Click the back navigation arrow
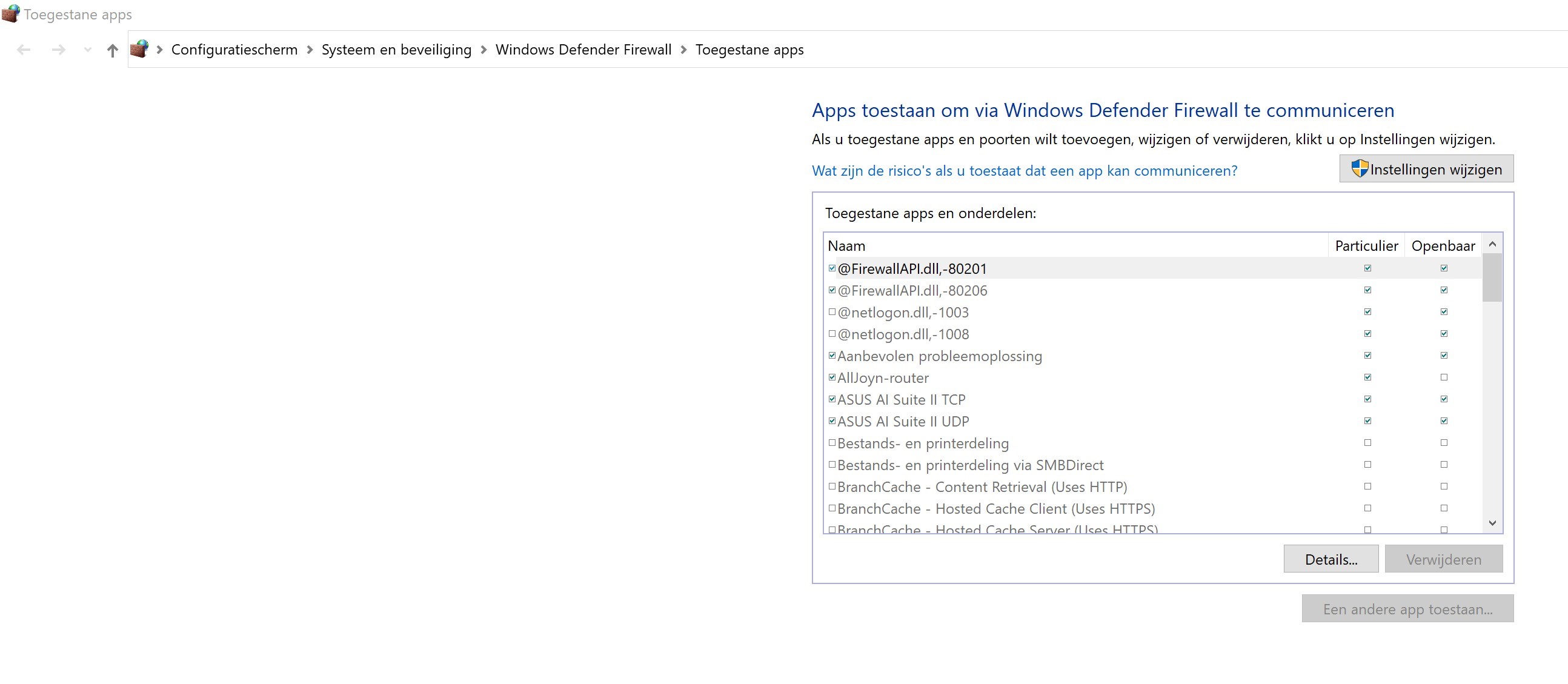The image size is (1568, 684). click(24, 50)
